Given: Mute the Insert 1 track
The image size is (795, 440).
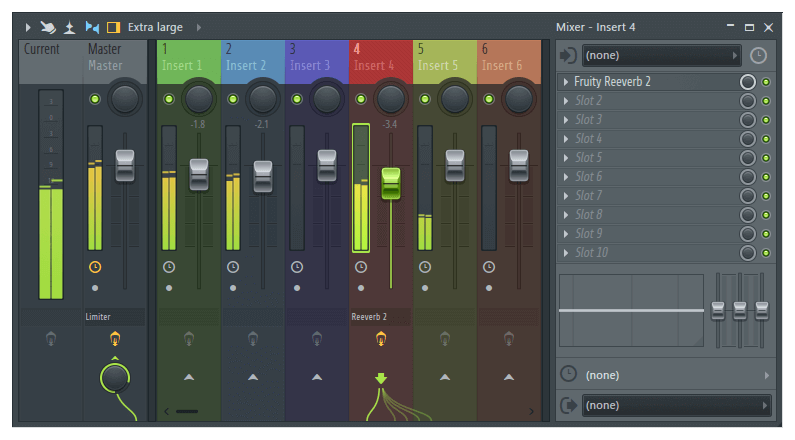Looking at the screenshot, I should coord(168,99).
